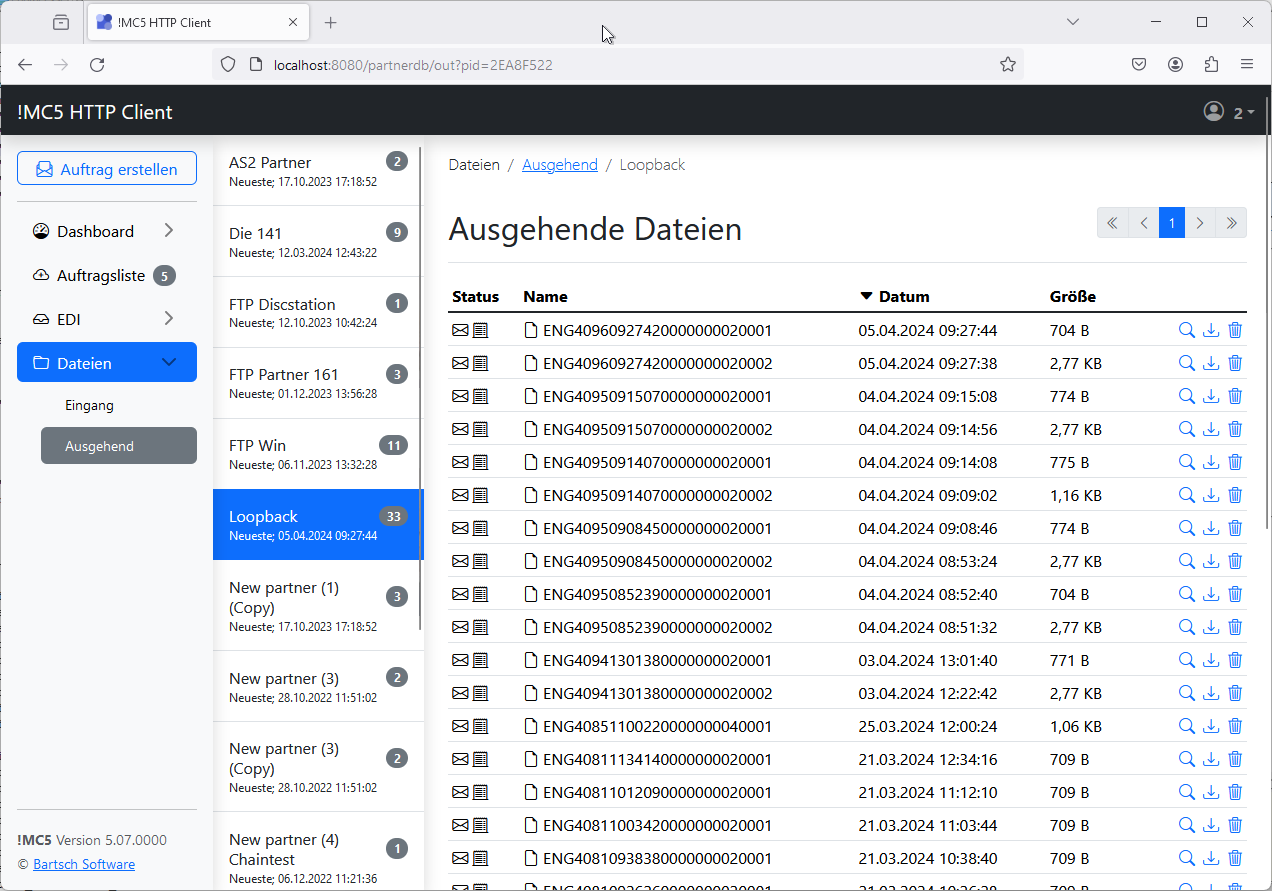Screen dimensions: 1272x891
Task: Open browser extensions icon
Action: coord(1211,64)
